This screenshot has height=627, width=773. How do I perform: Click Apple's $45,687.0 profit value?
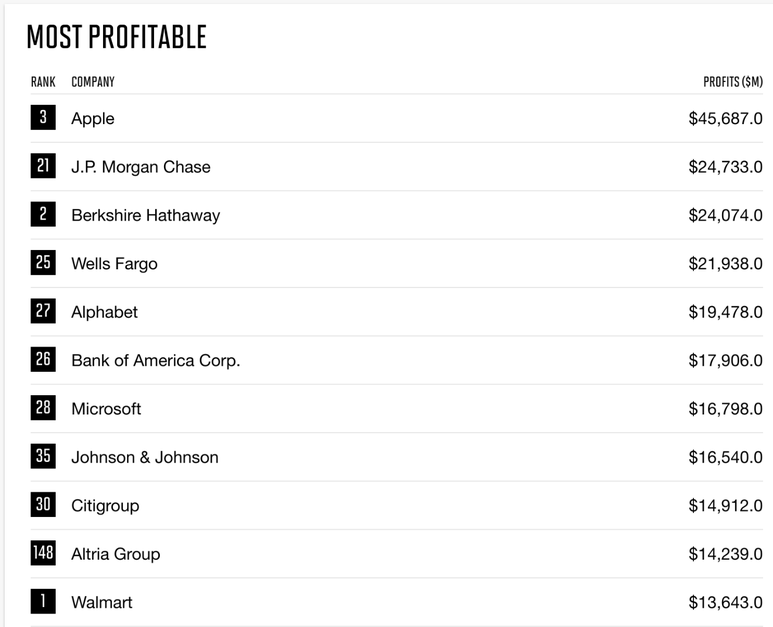coord(725,119)
